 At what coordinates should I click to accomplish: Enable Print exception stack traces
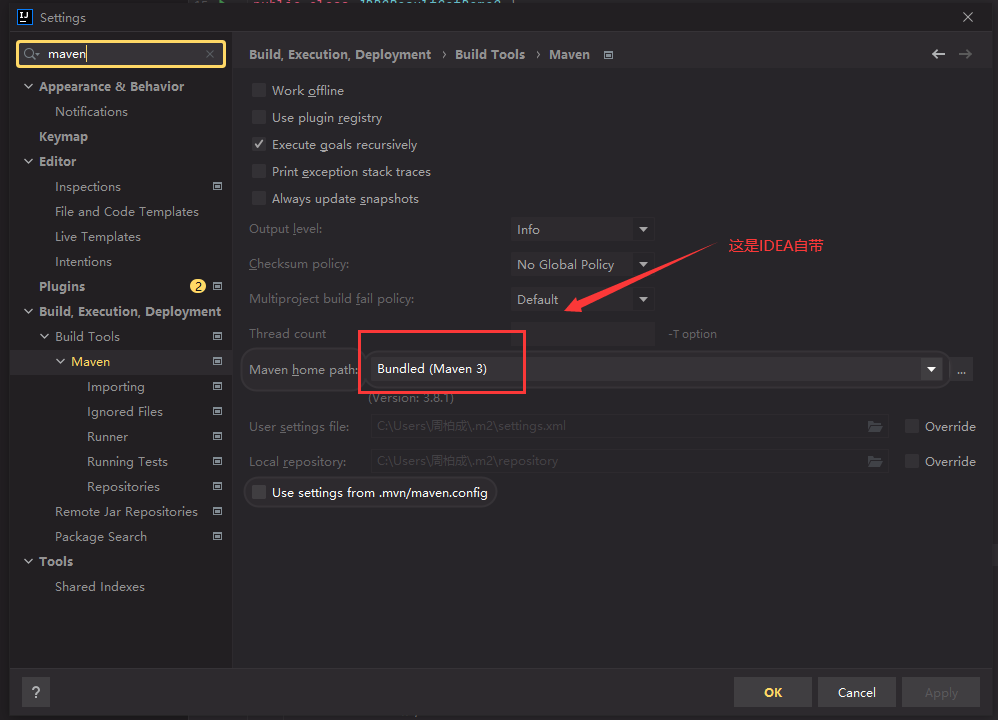[258, 171]
